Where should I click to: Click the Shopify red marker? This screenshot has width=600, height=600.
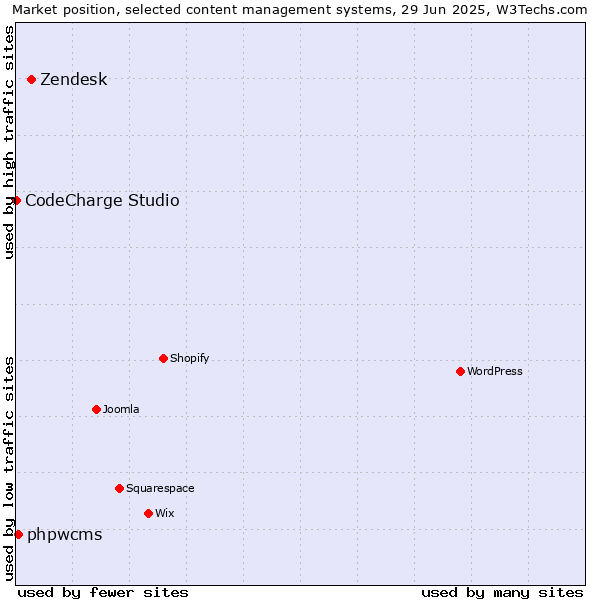(x=163, y=359)
